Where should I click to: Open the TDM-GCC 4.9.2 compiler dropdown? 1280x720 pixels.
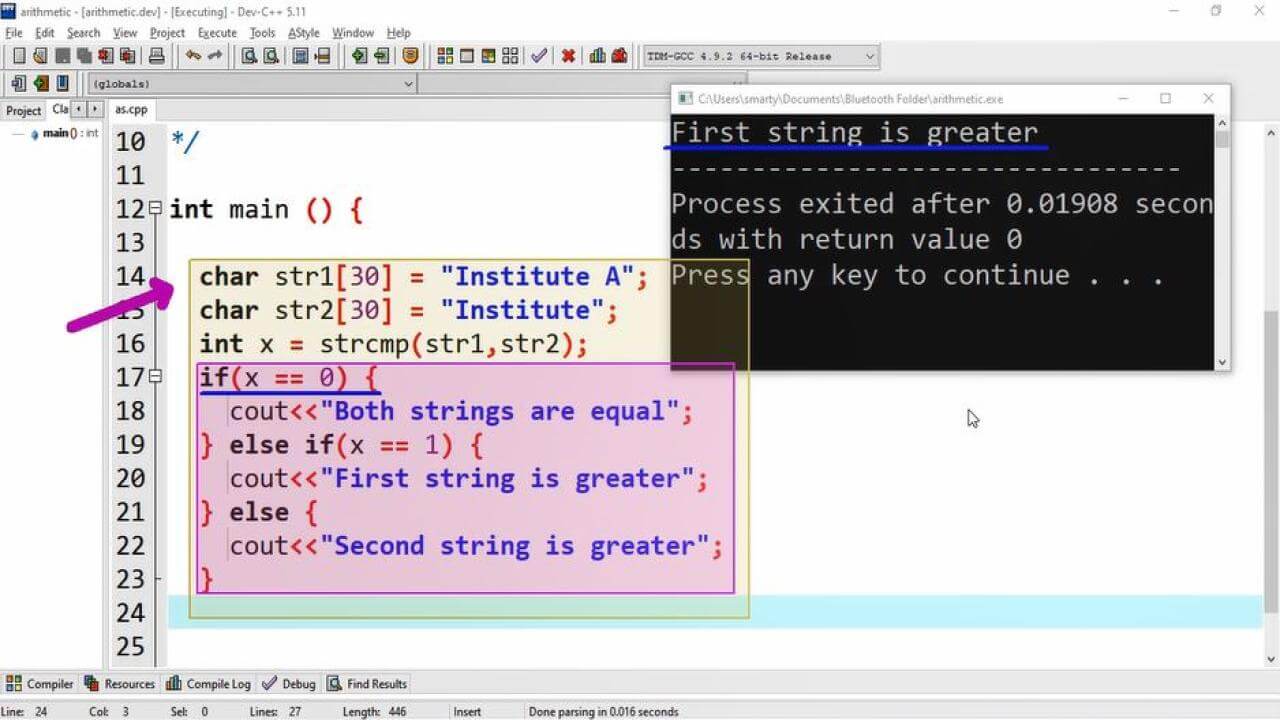pyautogui.click(x=760, y=56)
